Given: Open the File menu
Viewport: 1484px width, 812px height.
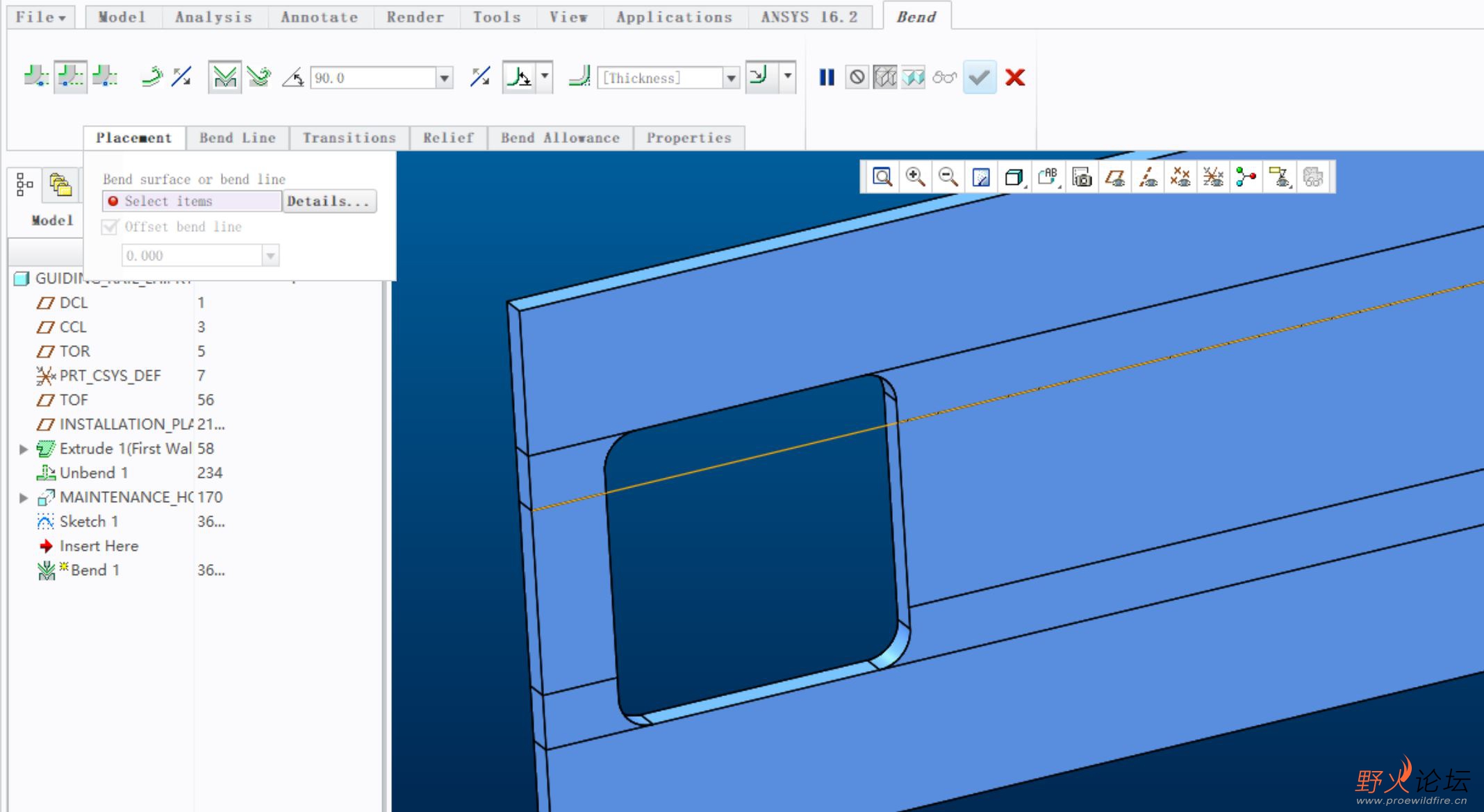Looking at the screenshot, I should tap(41, 17).
